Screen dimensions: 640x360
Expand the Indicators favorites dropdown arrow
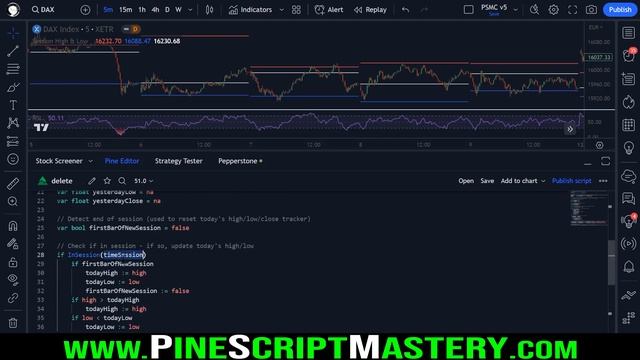[282, 10]
